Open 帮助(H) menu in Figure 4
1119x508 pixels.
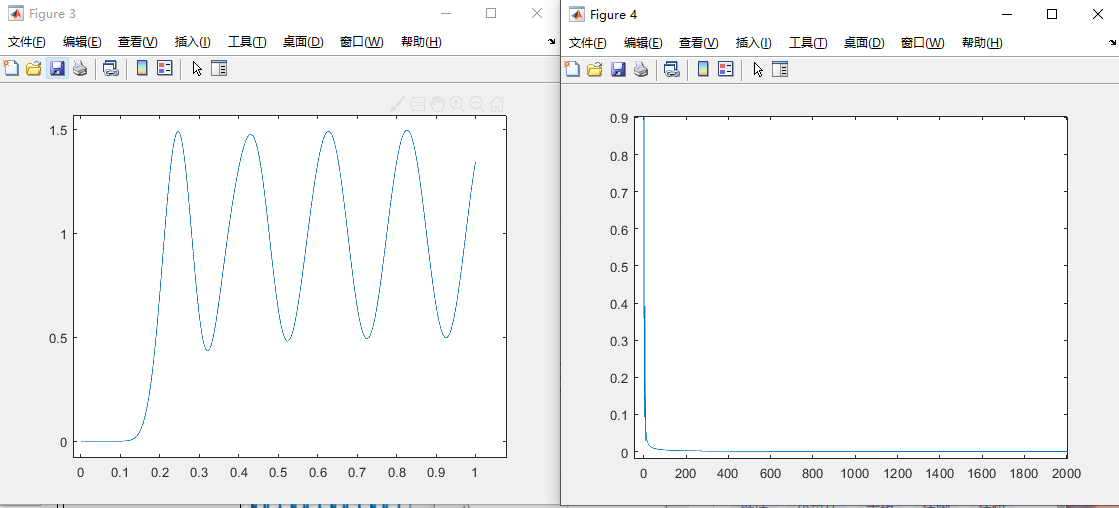tap(982, 43)
